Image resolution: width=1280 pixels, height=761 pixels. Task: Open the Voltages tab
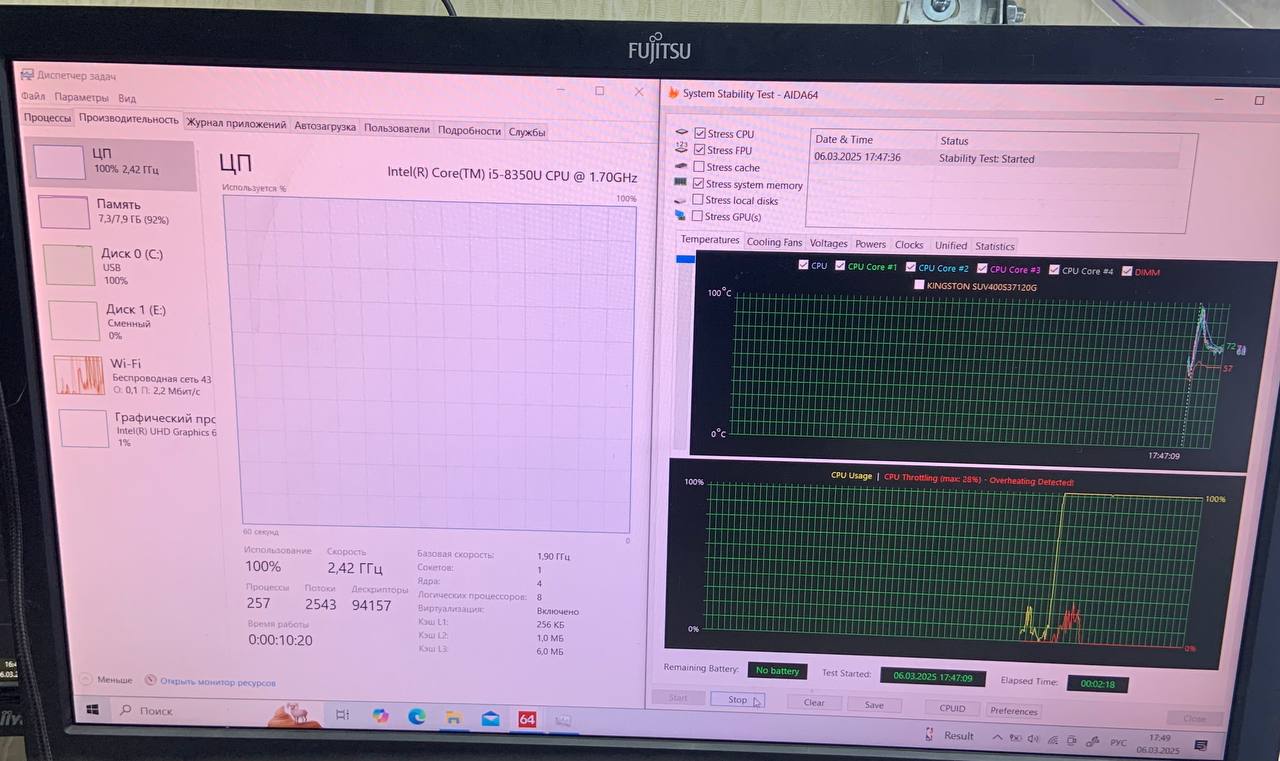[828, 243]
